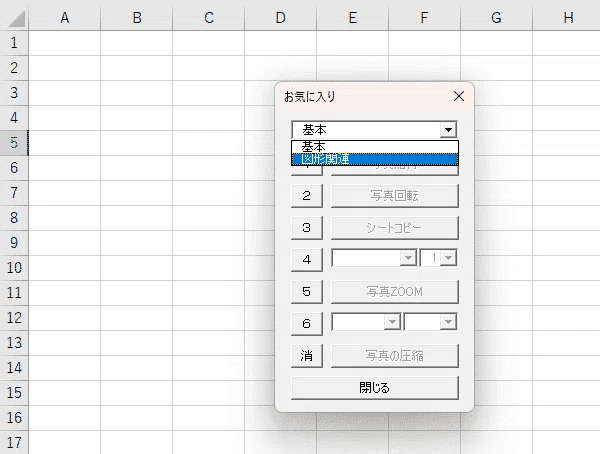
Task: Click the number 3 button
Action: [x=307, y=228]
